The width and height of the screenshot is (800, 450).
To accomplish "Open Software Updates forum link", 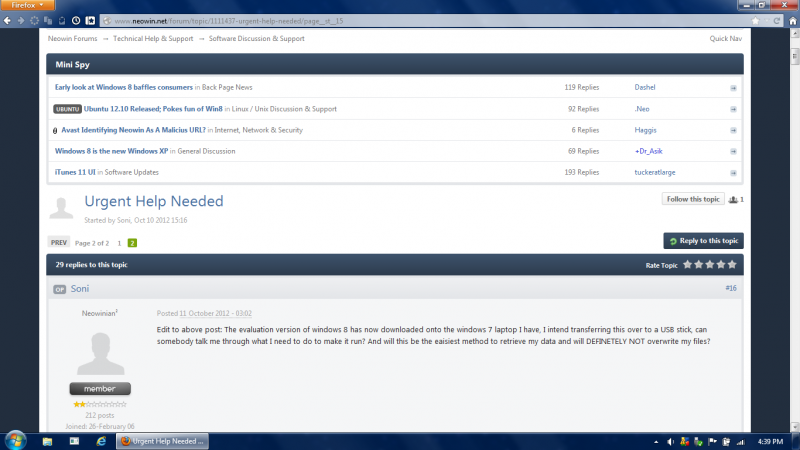I will 132,172.
